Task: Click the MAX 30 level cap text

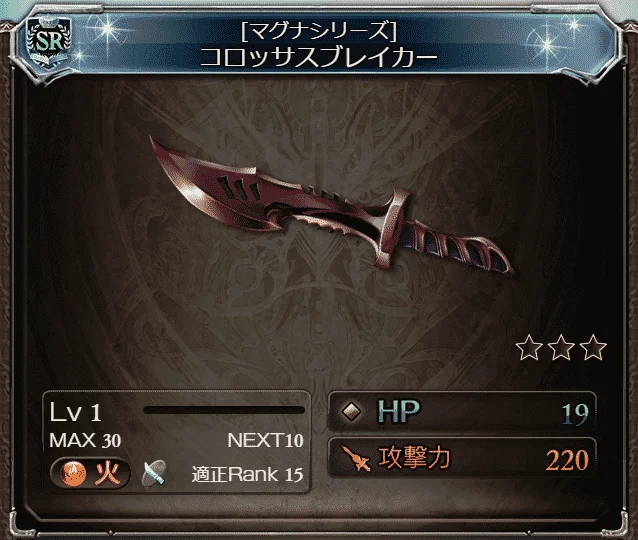Action: click(x=85, y=440)
